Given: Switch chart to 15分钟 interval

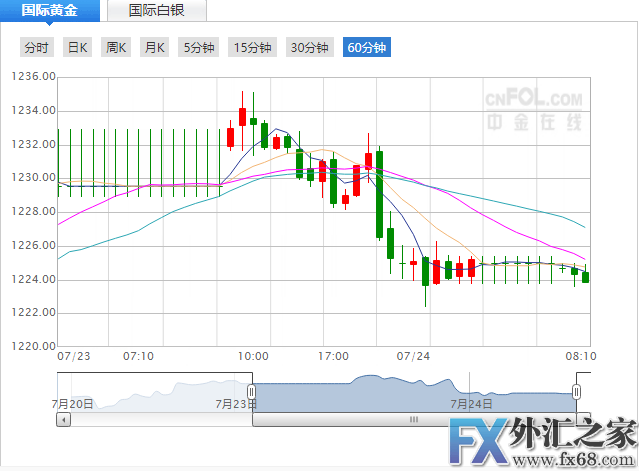Looking at the screenshot, I should [253, 47].
